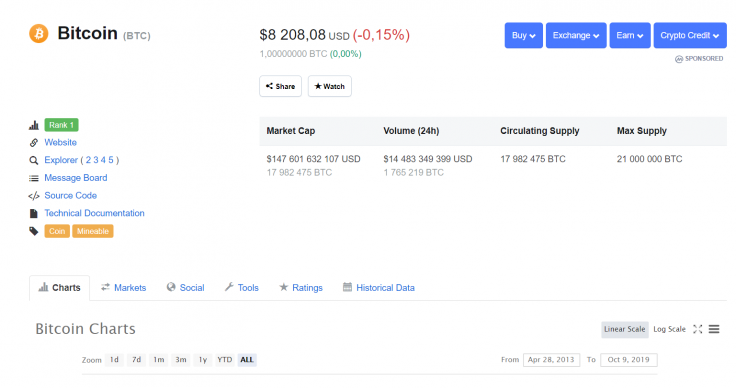The width and height of the screenshot is (736, 388).
Task: Open Explorer alternate link 2
Action: pos(88,160)
